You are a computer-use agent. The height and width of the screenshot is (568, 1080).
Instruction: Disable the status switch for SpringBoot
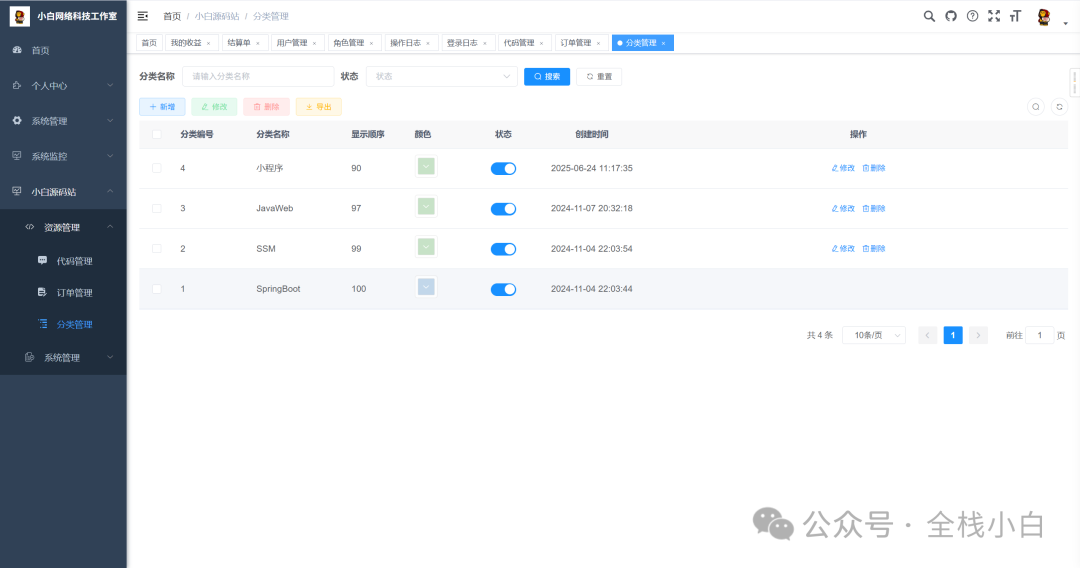tap(503, 289)
